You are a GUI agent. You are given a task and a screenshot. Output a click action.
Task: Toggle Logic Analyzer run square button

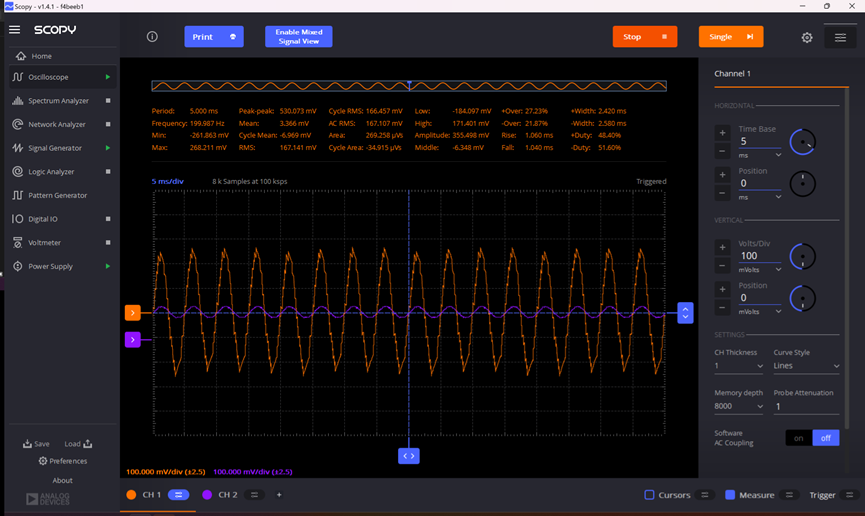coord(108,172)
